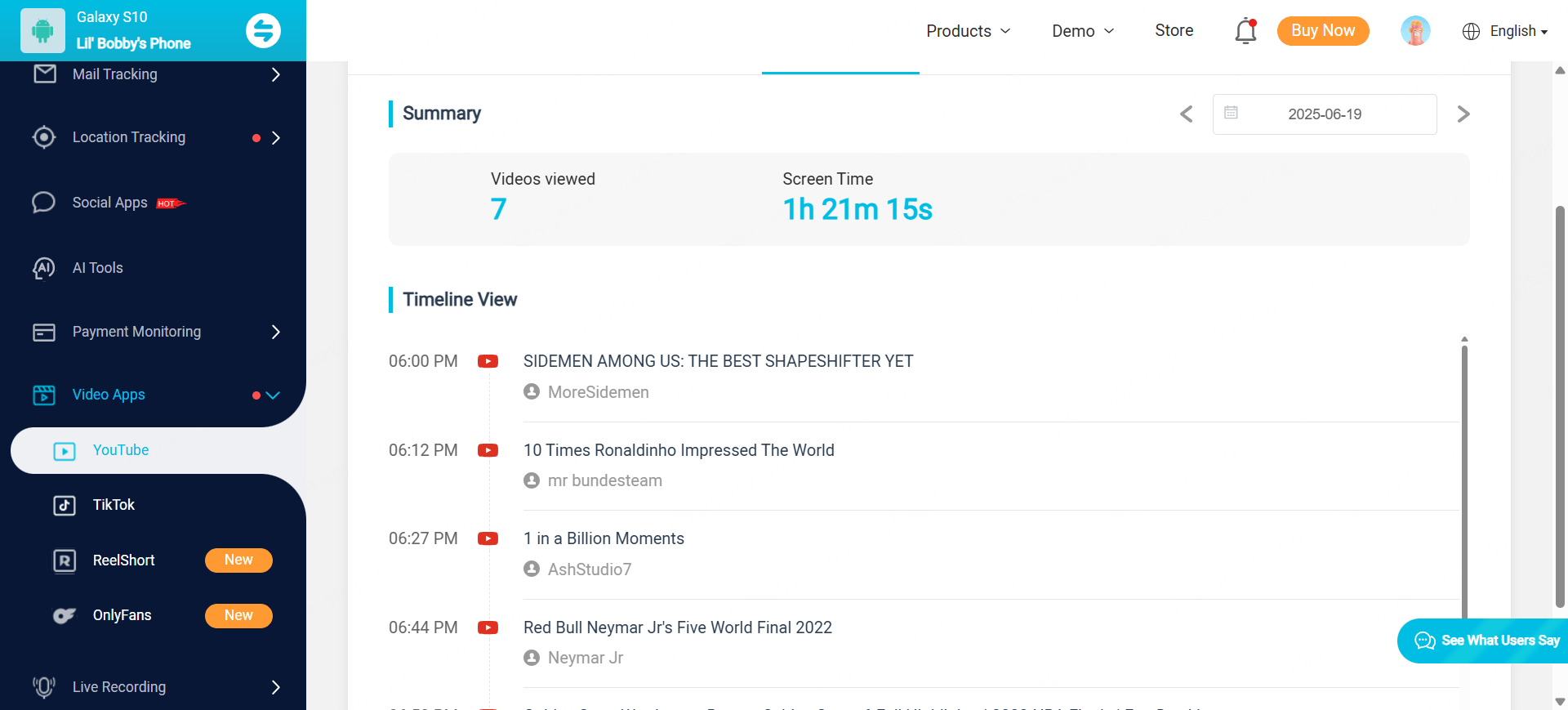1568x710 pixels.
Task: Expand the Location Tracking section chevron
Action: click(x=276, y=137)
